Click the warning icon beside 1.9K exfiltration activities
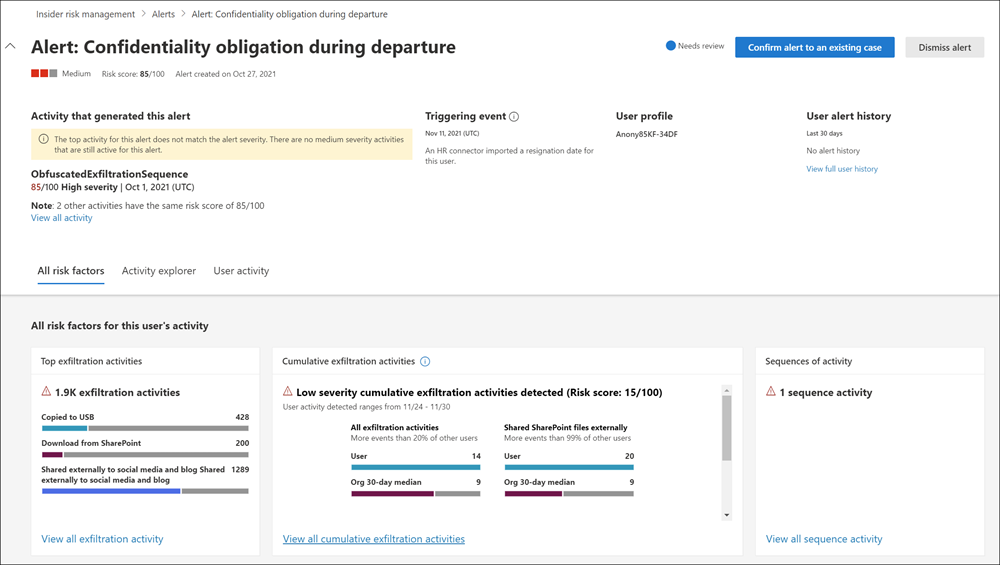This screenshot has height=565, width=1000. (x=46, y=392)
